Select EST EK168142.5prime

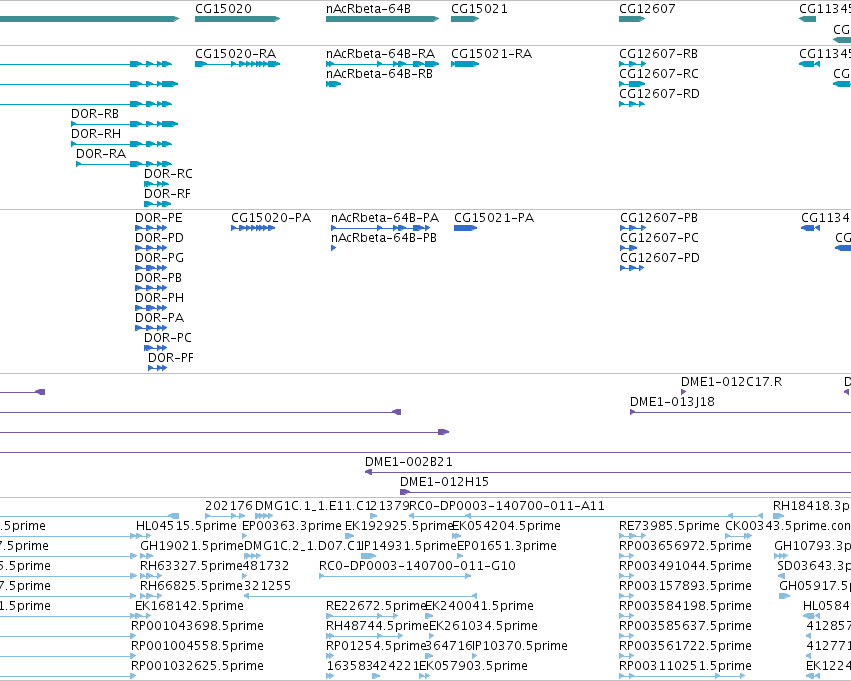click(189, 606)
